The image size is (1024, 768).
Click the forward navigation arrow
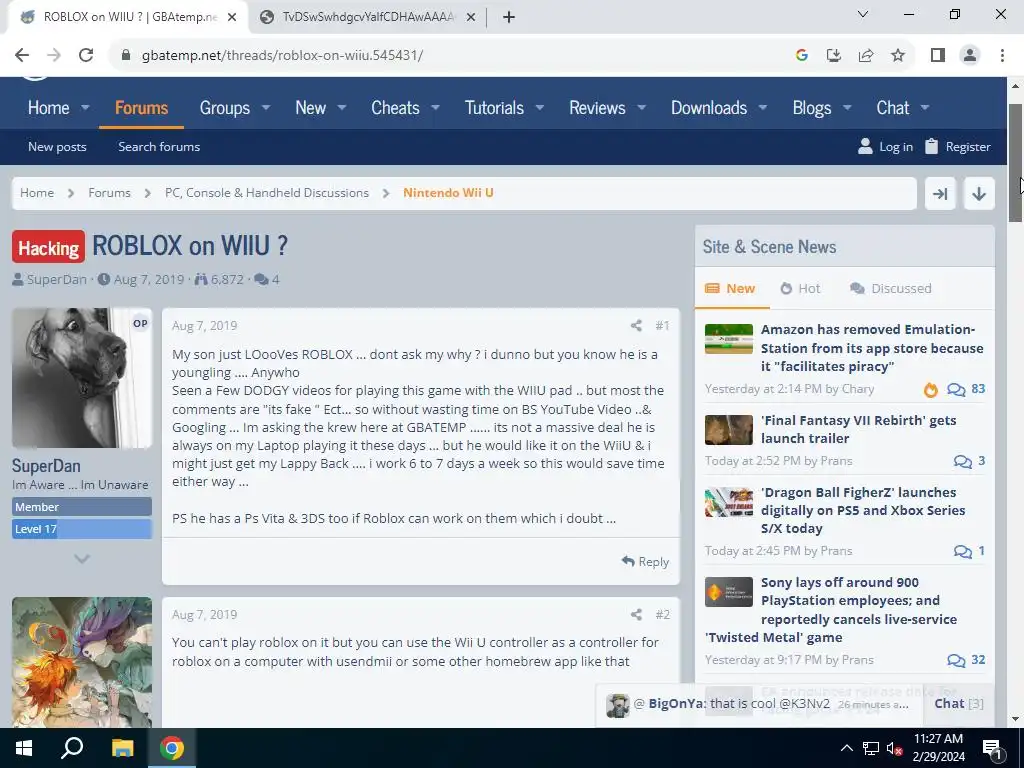click(54, 55)
